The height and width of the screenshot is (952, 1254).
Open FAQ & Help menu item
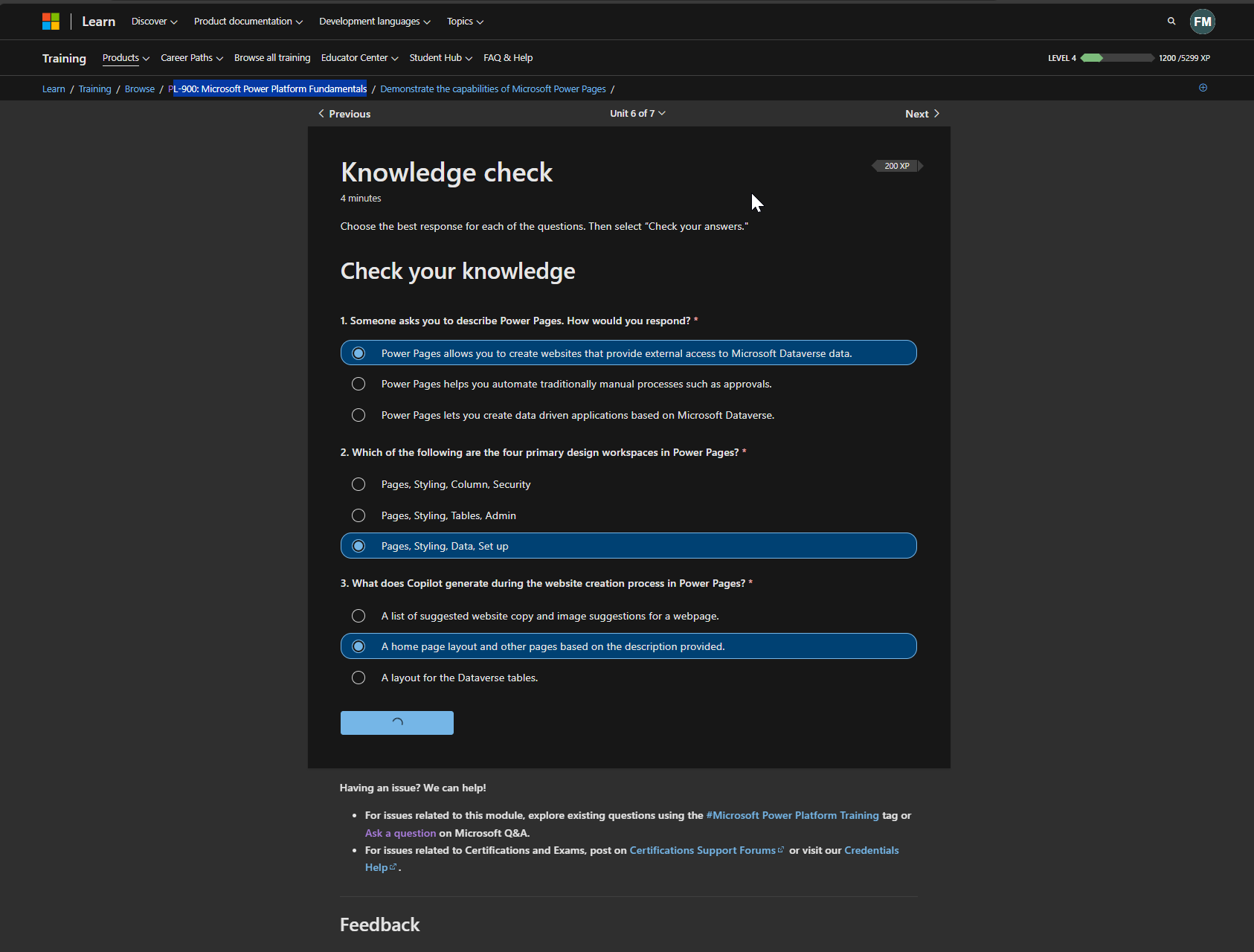508,58
